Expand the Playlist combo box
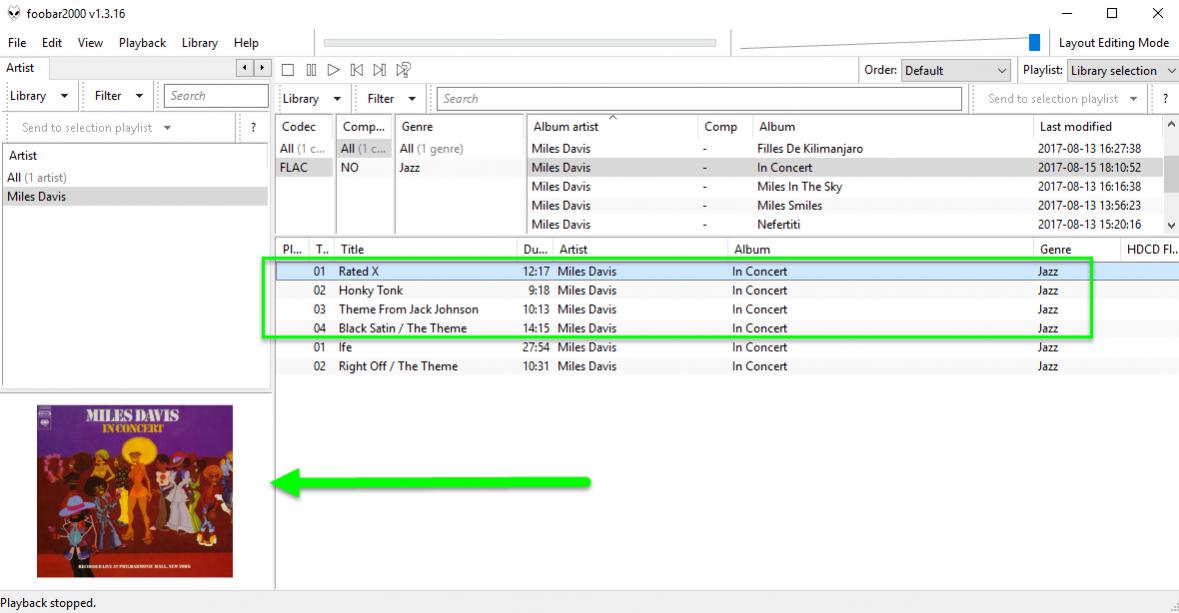This screenshot has height=613, width=1179. 1121,71
